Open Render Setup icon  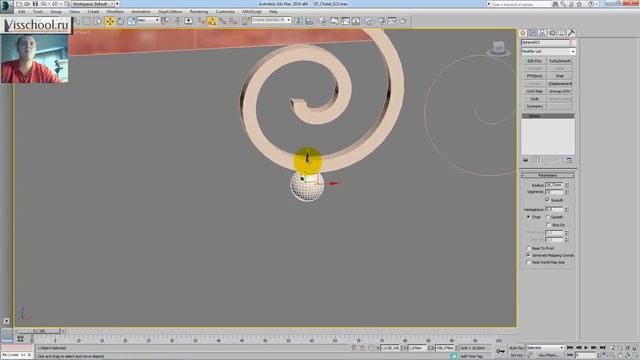pyautogui.click(x=381, y=21)
